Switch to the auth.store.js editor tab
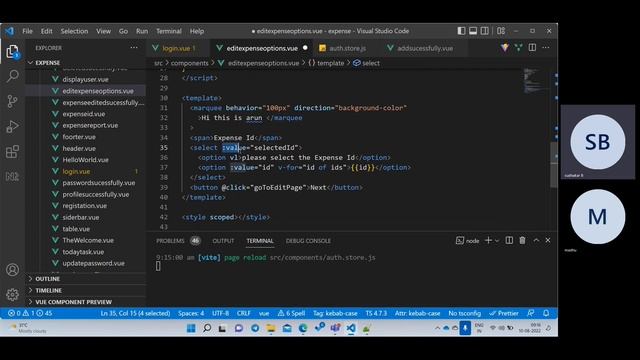The height and width of the screenshot is (360, 640). (348, 48)
